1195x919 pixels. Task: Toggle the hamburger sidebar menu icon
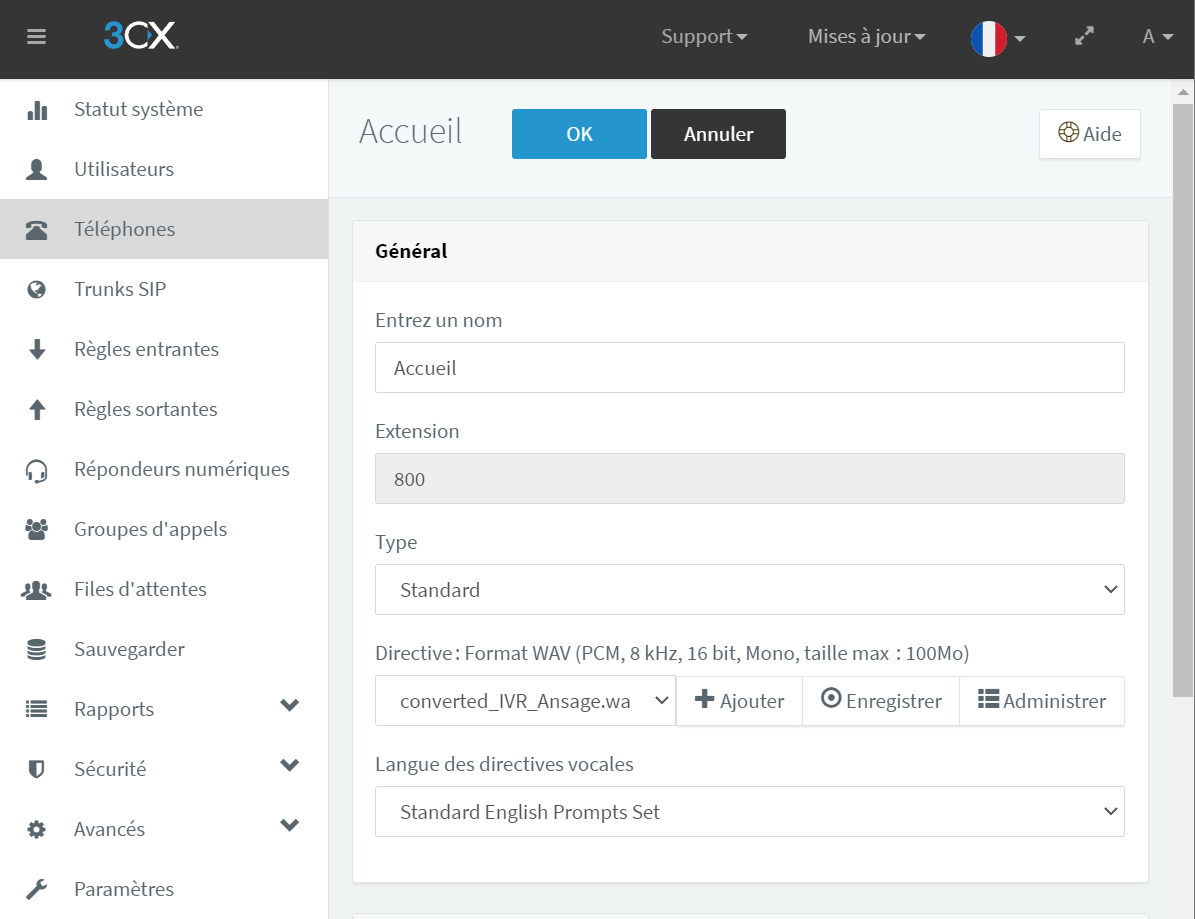pos(36,37)
